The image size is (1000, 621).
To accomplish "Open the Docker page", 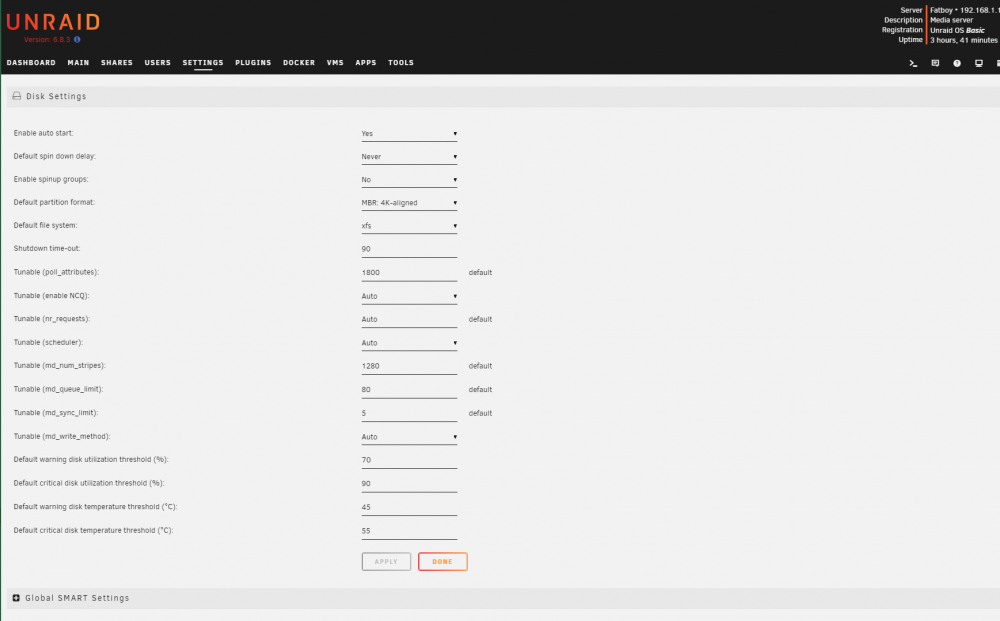I will pos(299,62).
